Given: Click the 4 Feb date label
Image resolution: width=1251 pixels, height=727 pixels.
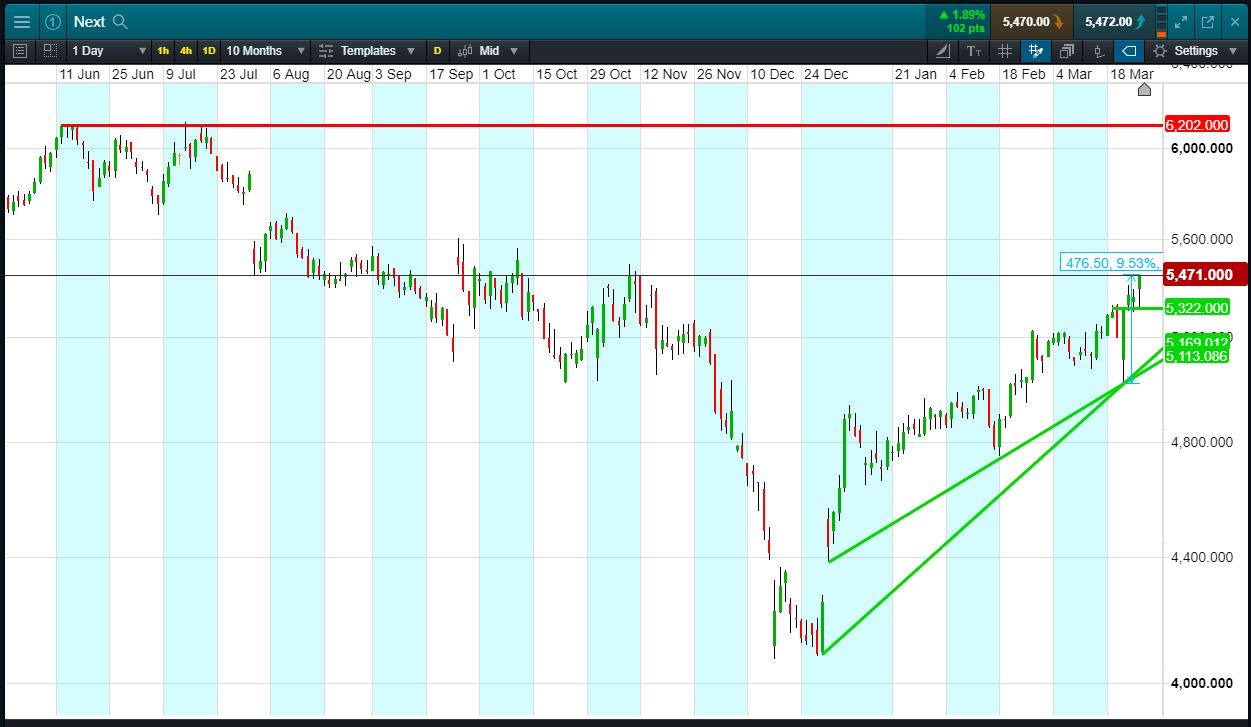Looking at the screenshot, I should 967,74.
